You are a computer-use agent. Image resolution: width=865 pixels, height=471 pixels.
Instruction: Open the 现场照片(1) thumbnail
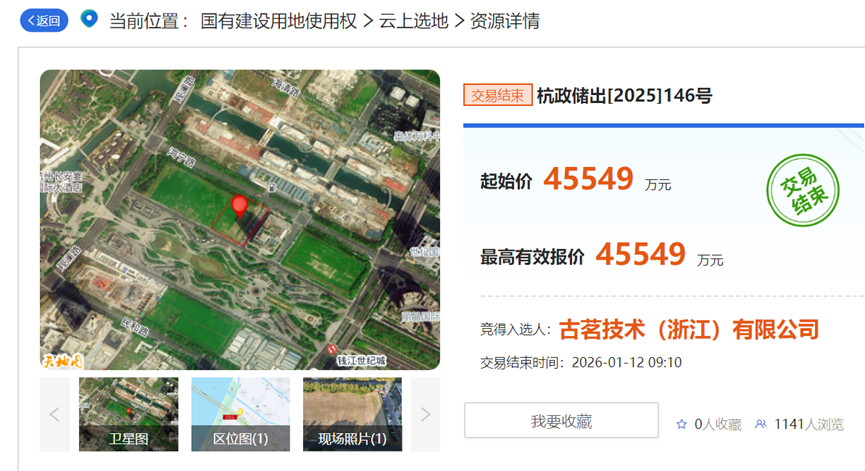[352, 414]
